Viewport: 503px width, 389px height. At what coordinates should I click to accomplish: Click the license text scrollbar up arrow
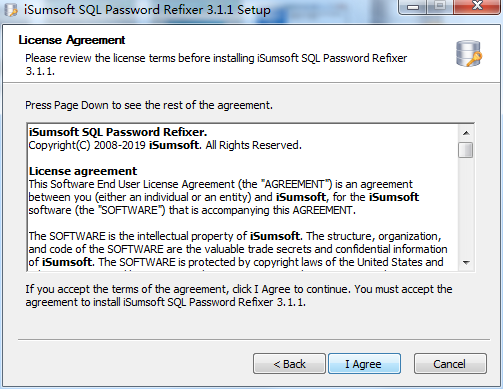[x=466, y=133]
